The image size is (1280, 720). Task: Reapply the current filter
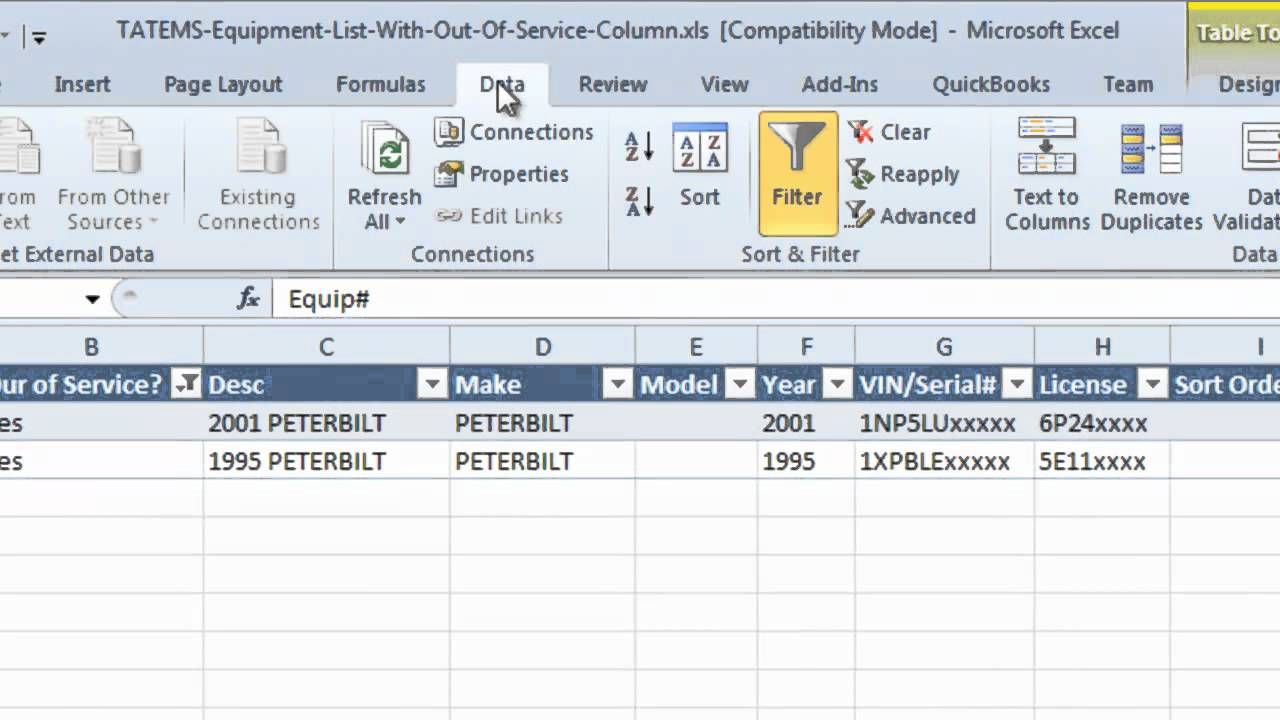[x=903, y=174]
